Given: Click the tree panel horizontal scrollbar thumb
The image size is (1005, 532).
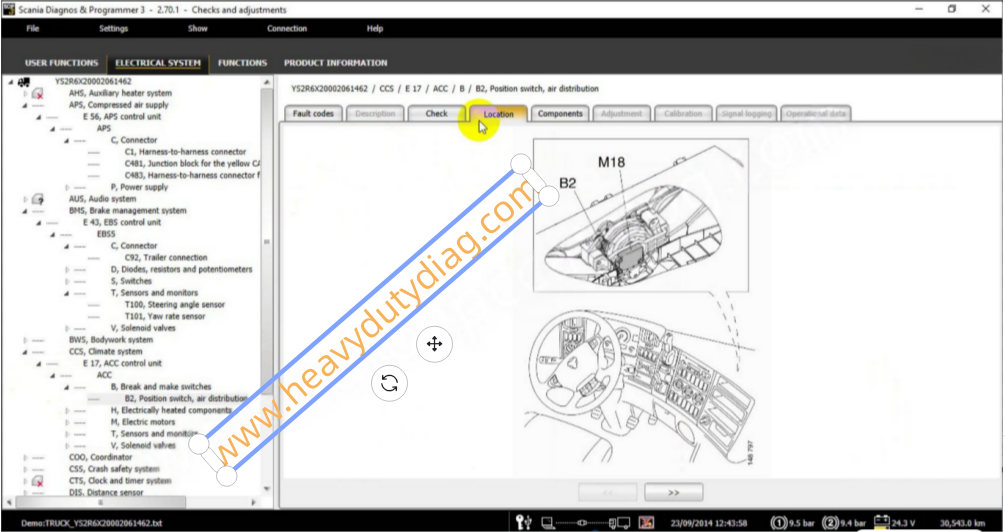Looking at the screenshot, I should point(99,503).
